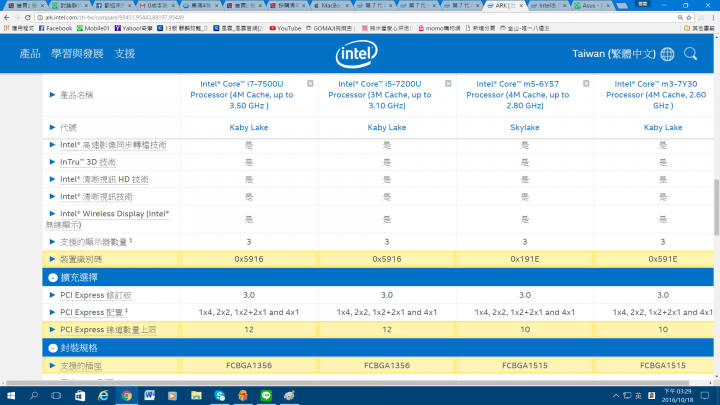The image size is (720, 405).
Task: Click the horizontal page scrollbar
Action: click(x=348, y=382)
